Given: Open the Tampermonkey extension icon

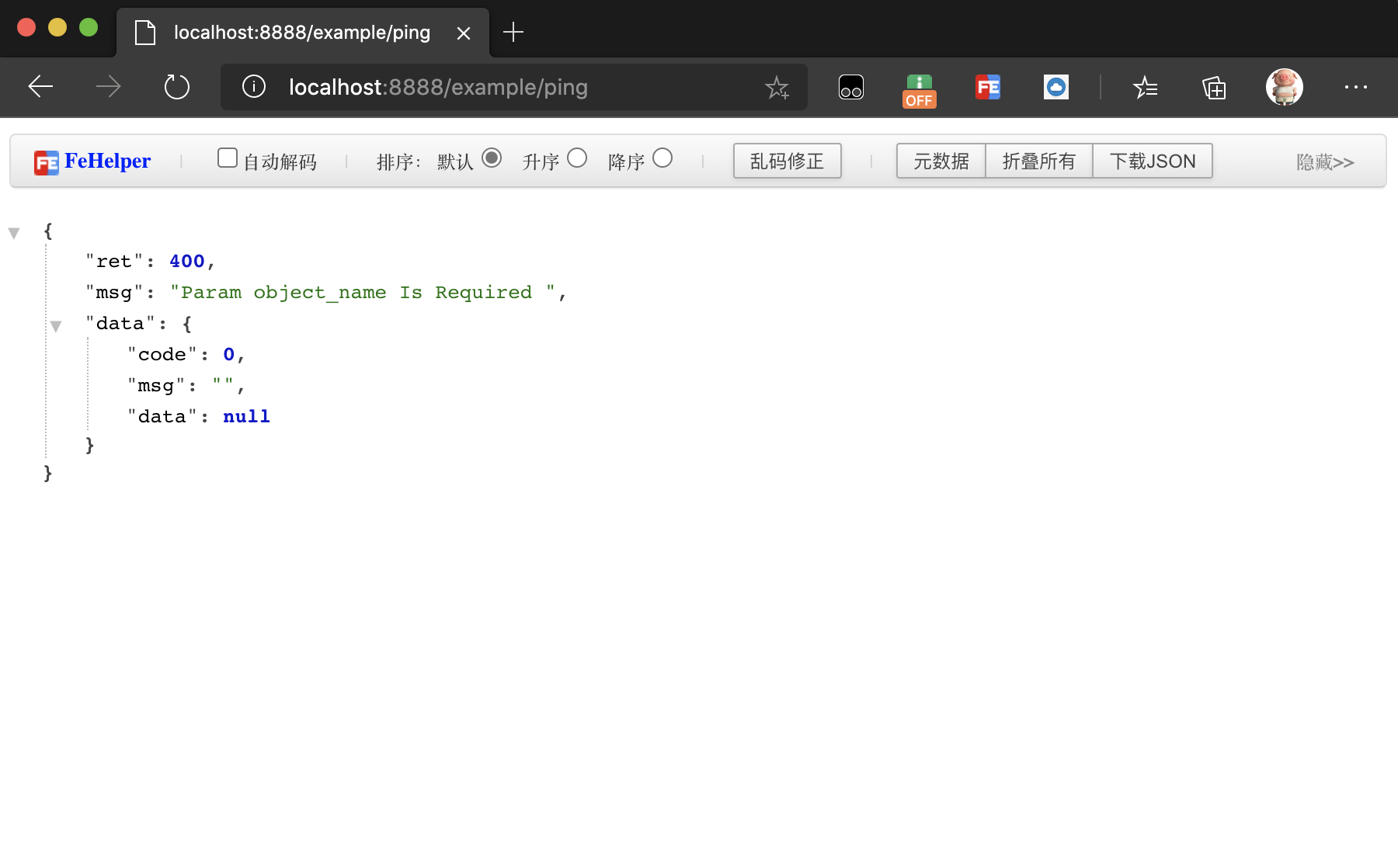Looking at the screenshot, I should click(851, 87).
